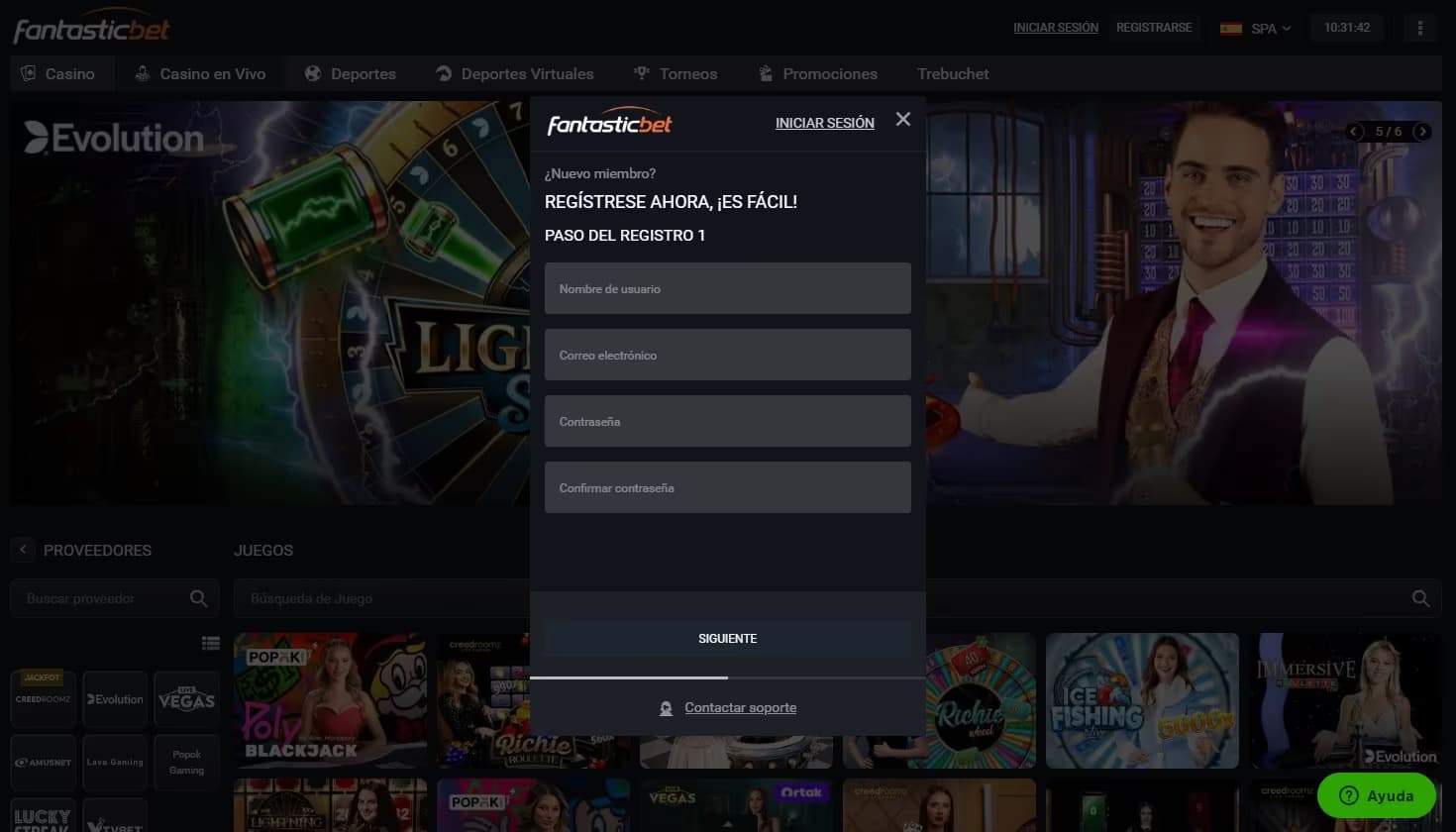Collapse the Proveedores panel with the left chevron
This screenshot has width=1456, height=832.
click(x=22, y=550)
